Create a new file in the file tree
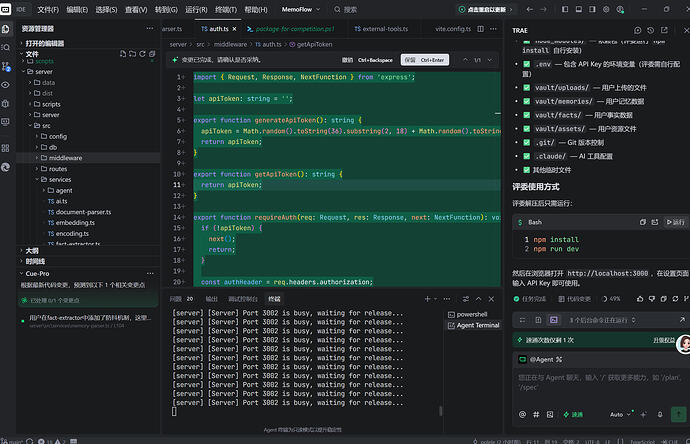This screenshot has width=690, height=444. (x=123, y=54)
